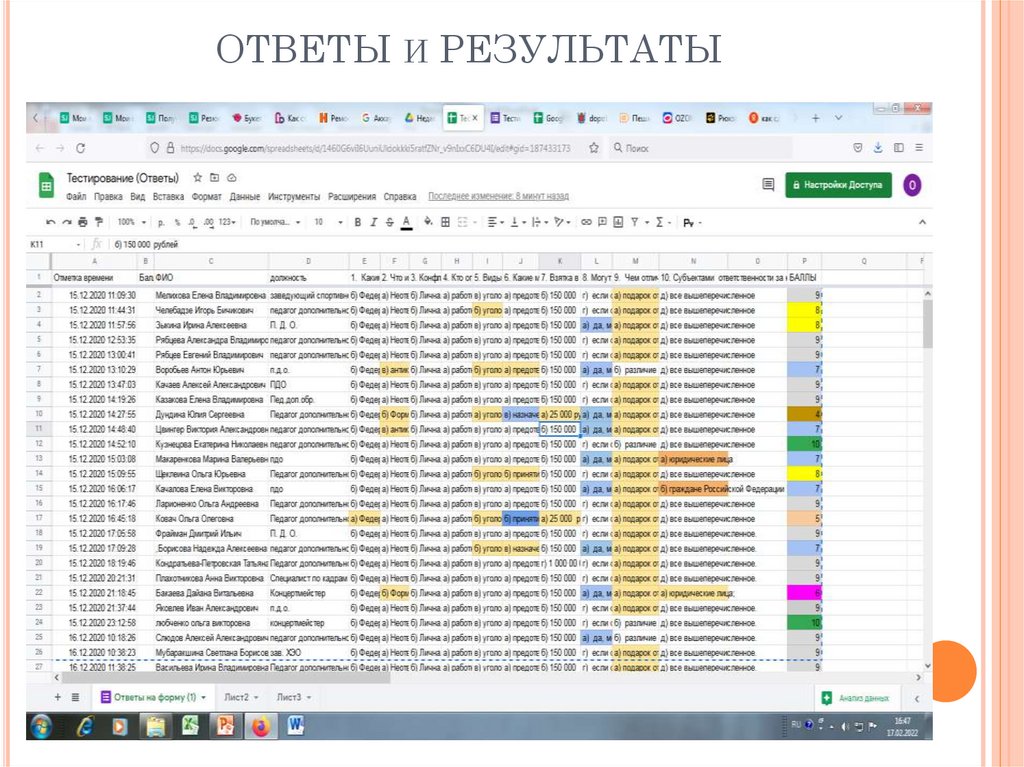
Task: Insert comment from the toolbar
Action: [x=602, y=222]
